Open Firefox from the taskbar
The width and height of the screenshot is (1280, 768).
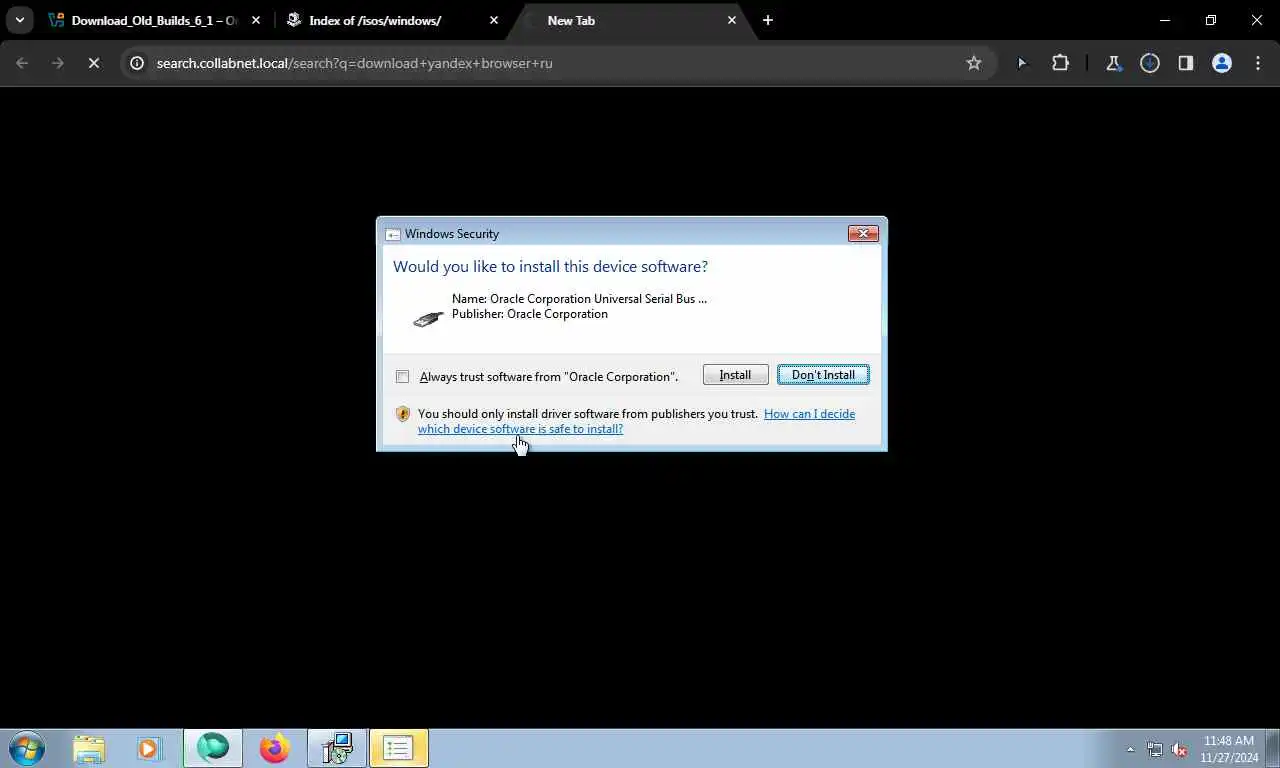coord(274,748)
